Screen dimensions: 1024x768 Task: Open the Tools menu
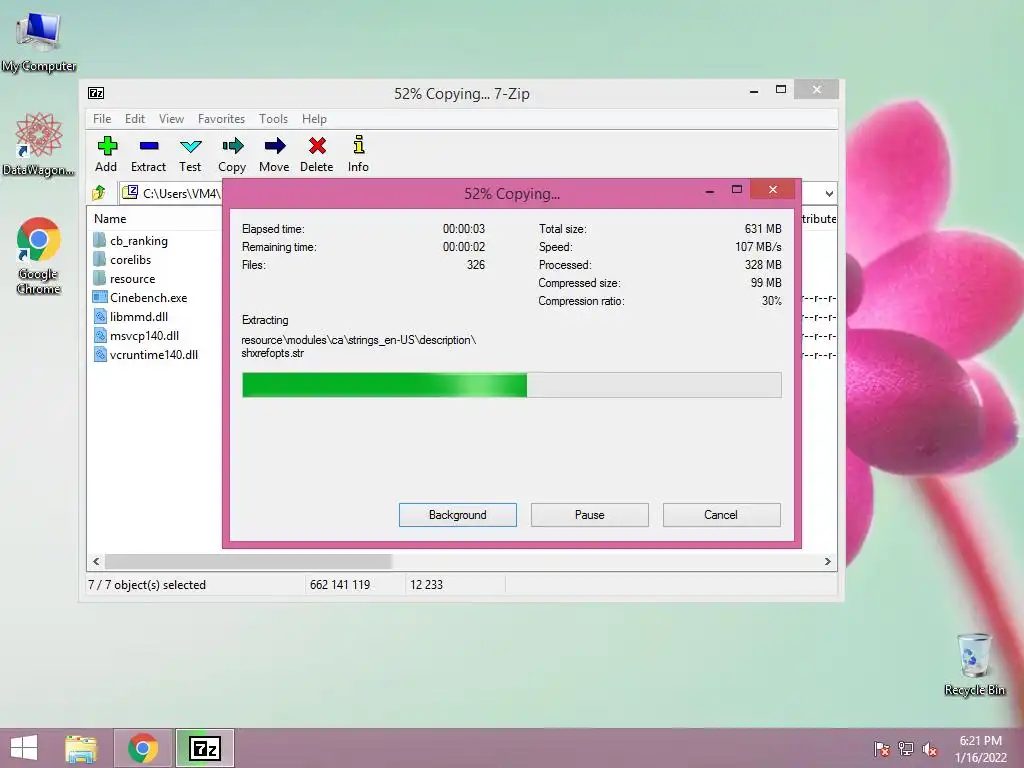point(273,118)
